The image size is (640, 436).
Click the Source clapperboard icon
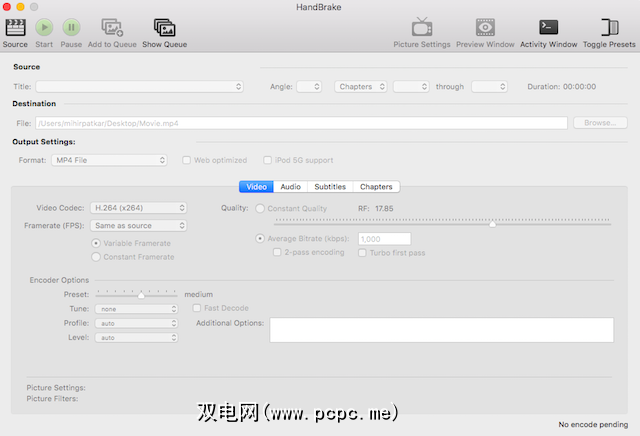coord(15,27)
